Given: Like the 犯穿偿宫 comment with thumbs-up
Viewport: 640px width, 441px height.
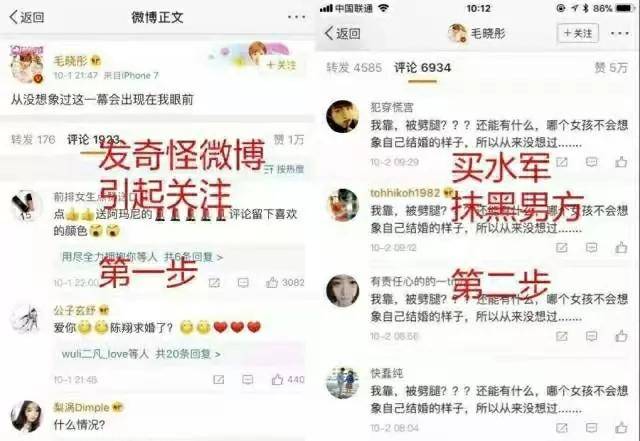Looking at the screenshot, I should pyautogui.click(x=621, y=162).
